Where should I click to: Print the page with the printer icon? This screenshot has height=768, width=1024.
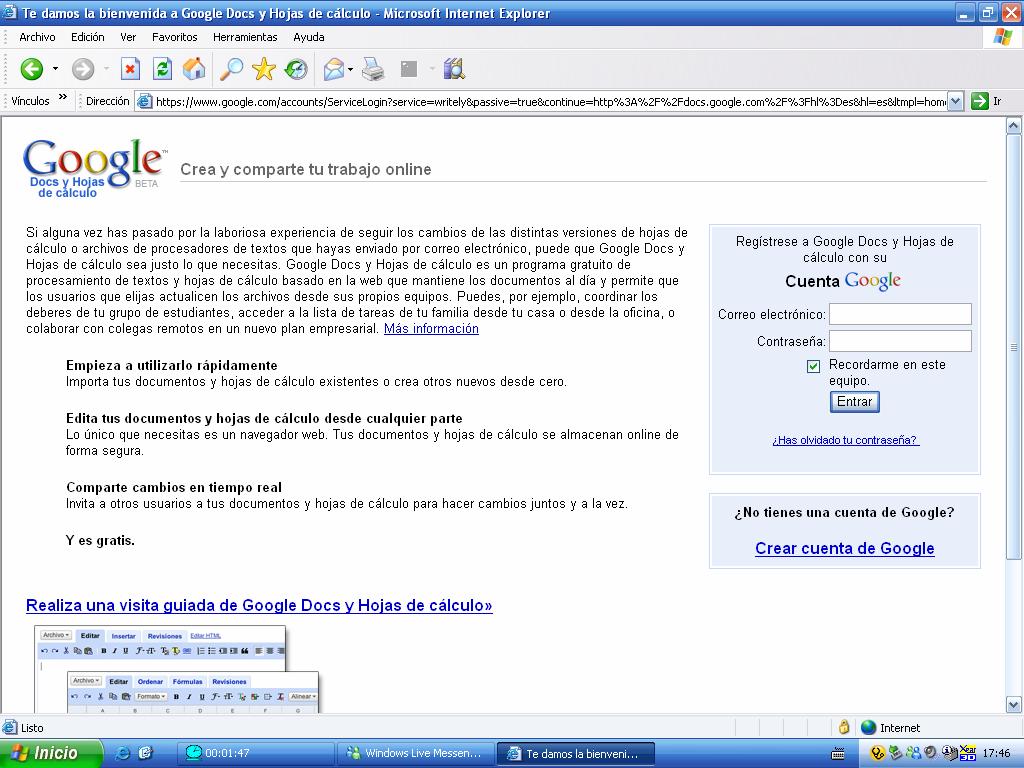point(373,69)
